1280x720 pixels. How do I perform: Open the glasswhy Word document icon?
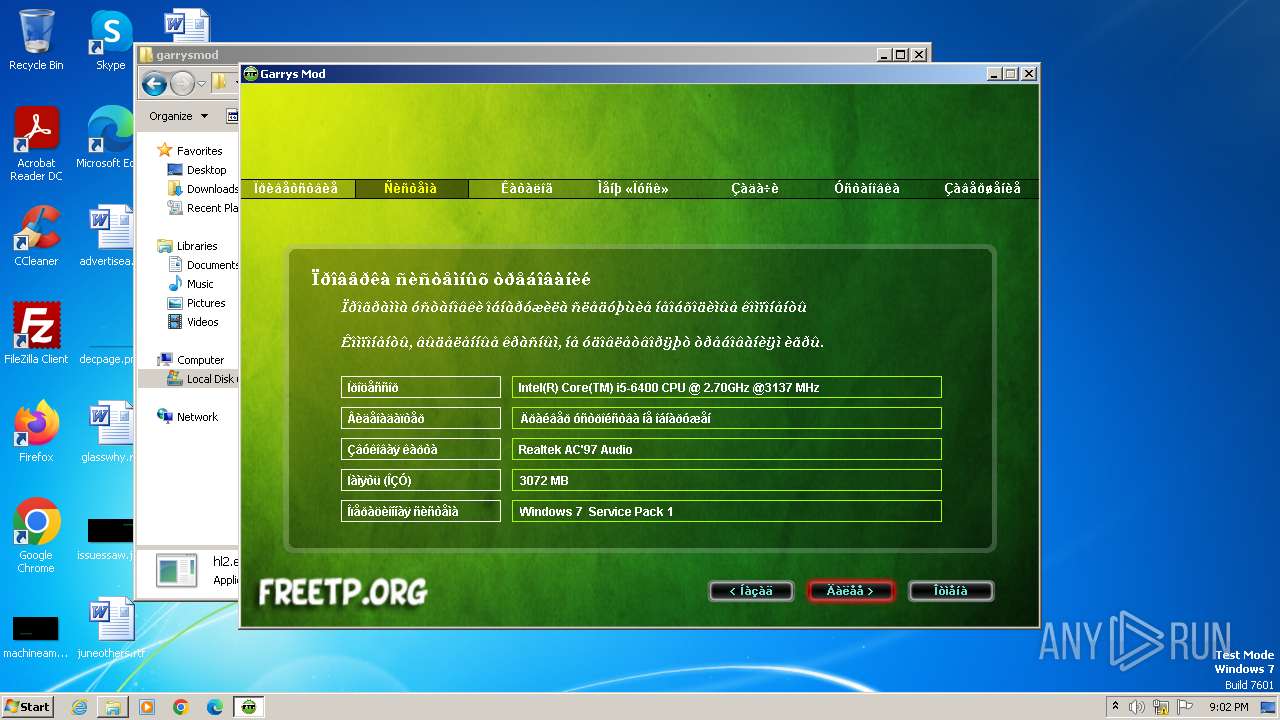click(108, 431)
